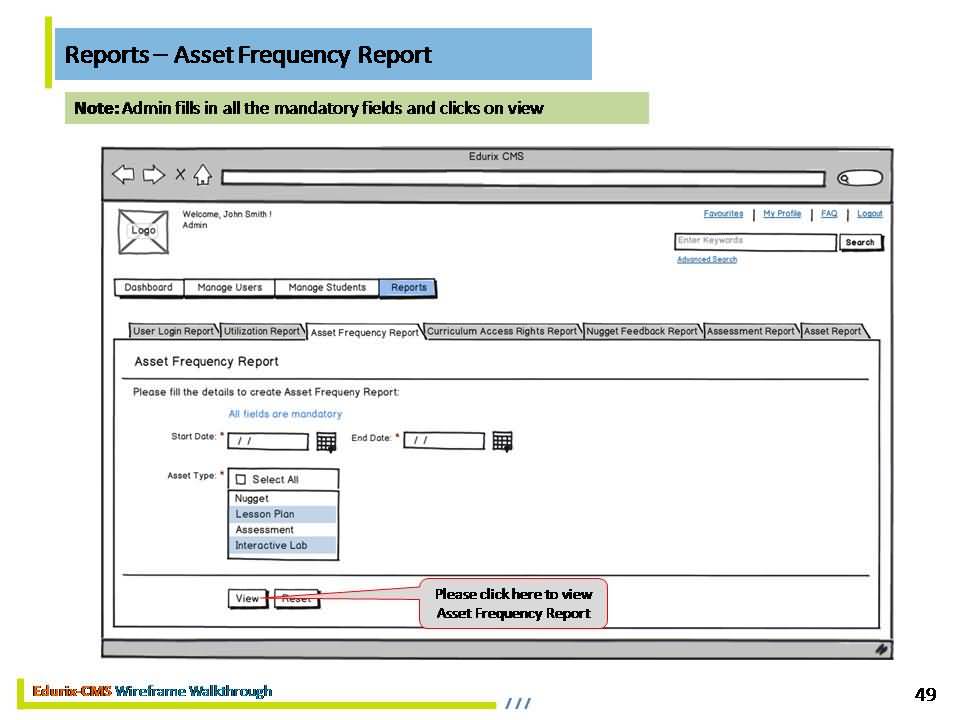
Task: Click the Start Date input field
Action: (267, 441)
